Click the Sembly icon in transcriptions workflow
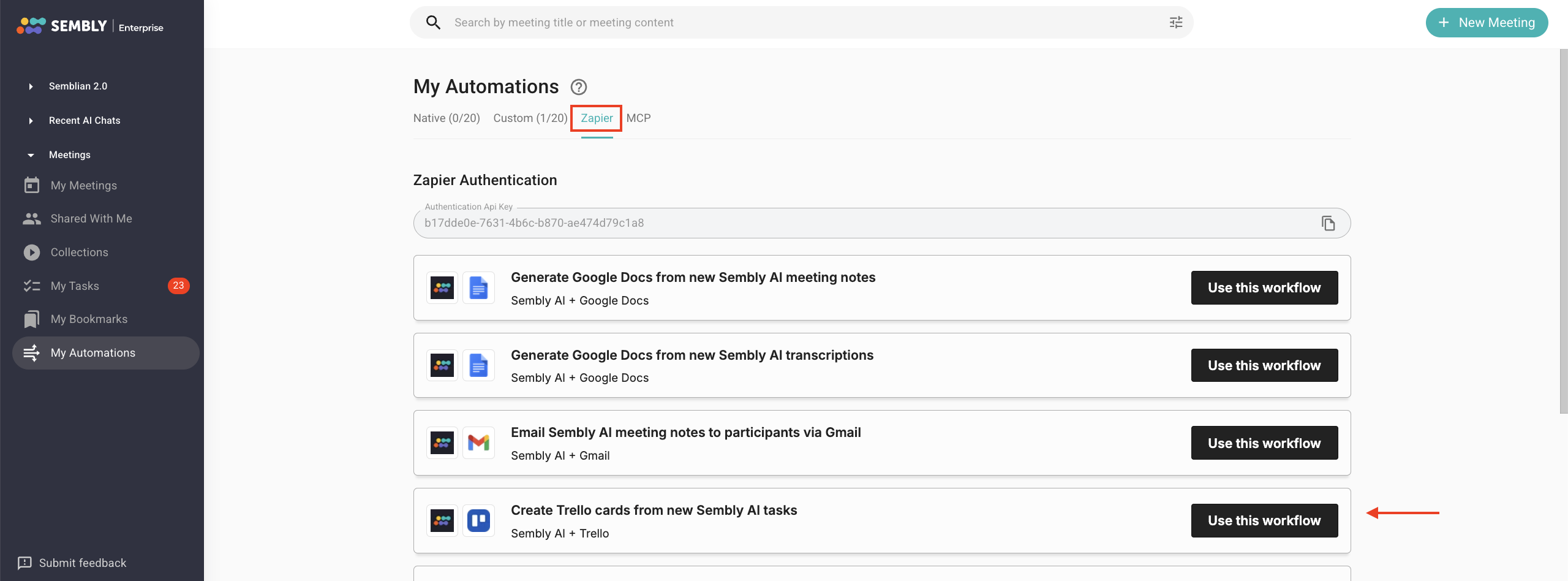1568x581 pixels. click(x=442, y=366)
